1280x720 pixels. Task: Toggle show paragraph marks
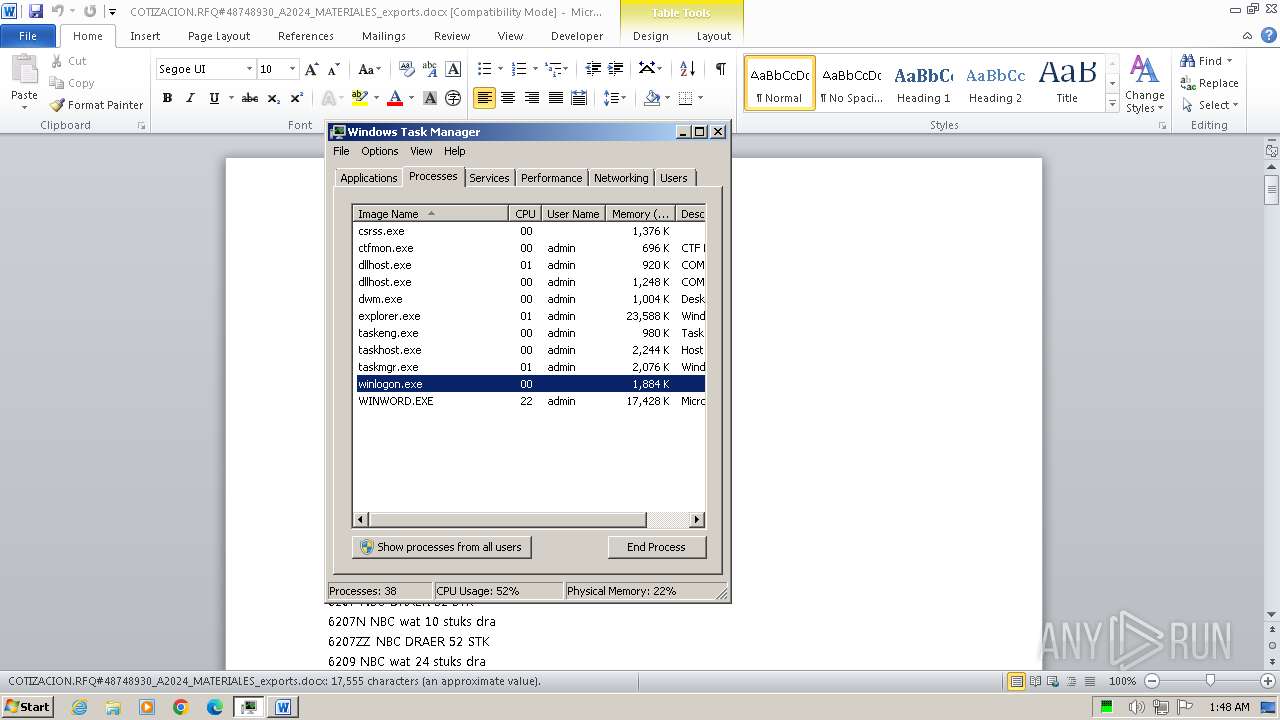click(720, 69)
